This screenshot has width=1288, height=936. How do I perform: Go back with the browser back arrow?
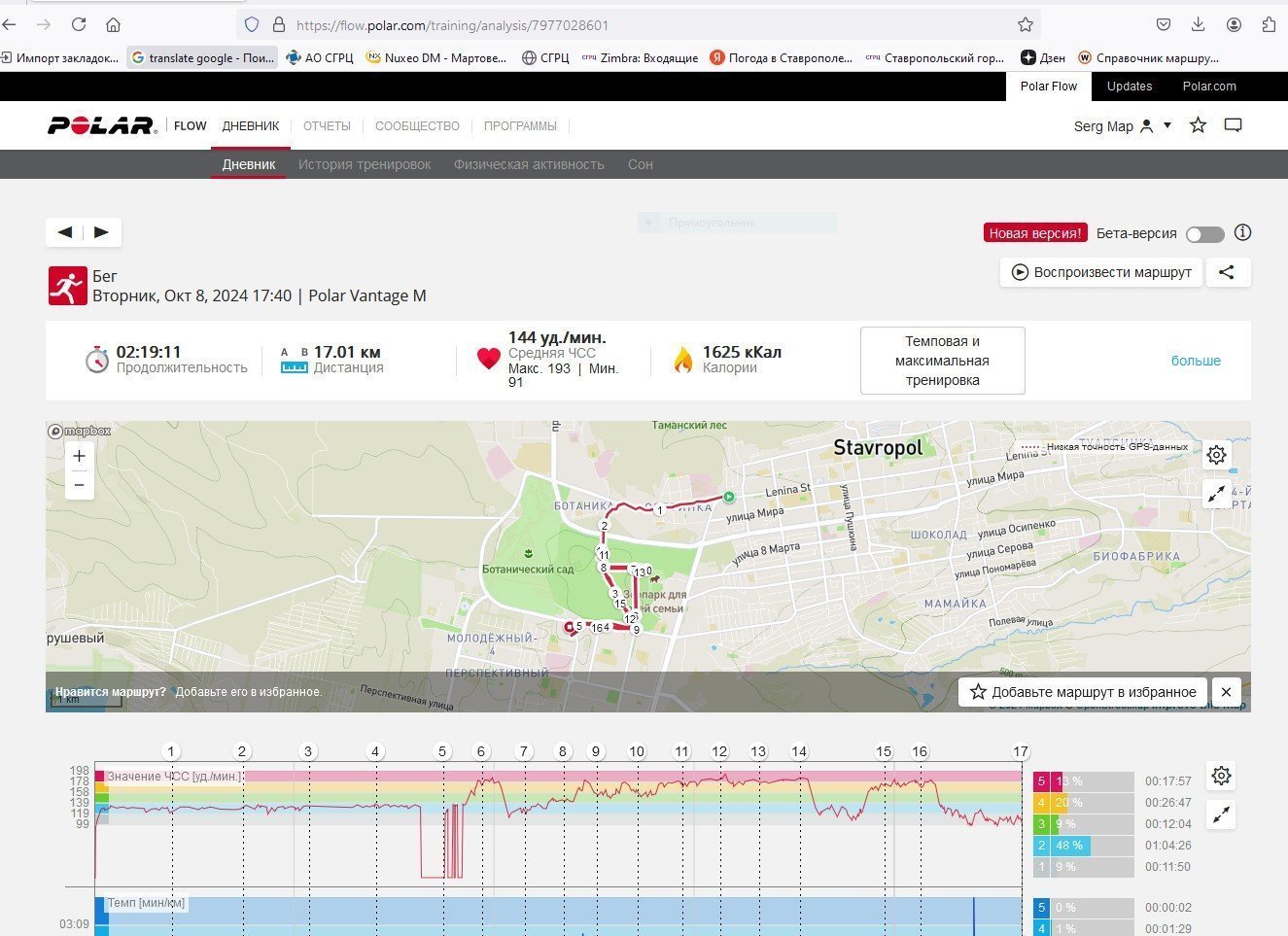pos(10,24)
